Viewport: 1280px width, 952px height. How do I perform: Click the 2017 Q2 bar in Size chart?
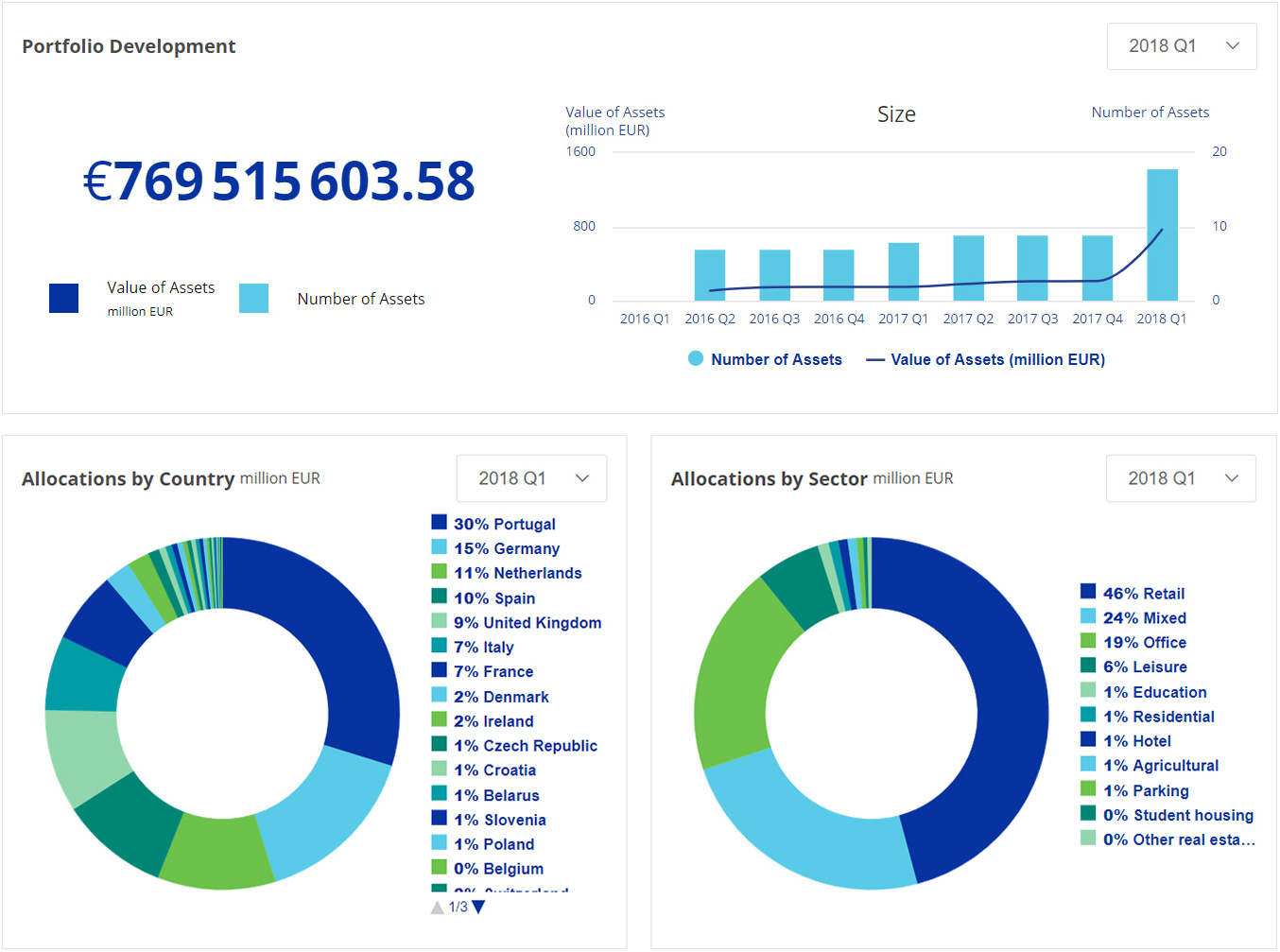968,268
